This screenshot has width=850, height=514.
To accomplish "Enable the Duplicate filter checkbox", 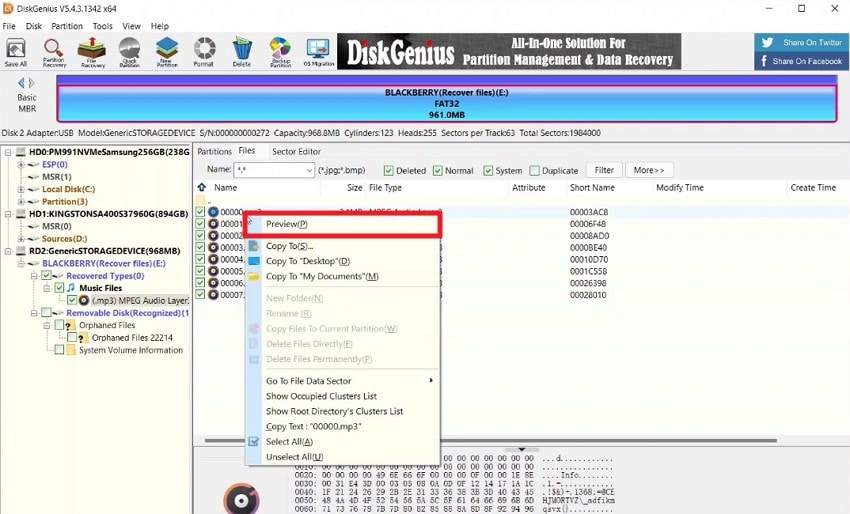I will [x=535, y=171].
